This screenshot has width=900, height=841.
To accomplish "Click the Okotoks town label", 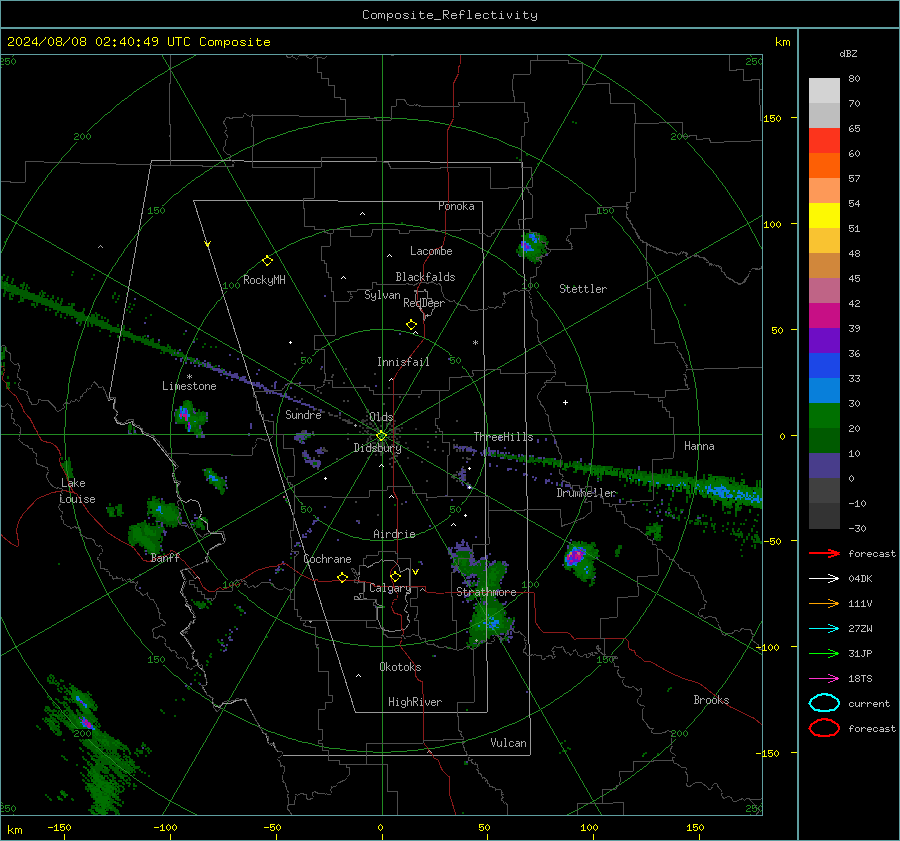I will pos(400,667).
